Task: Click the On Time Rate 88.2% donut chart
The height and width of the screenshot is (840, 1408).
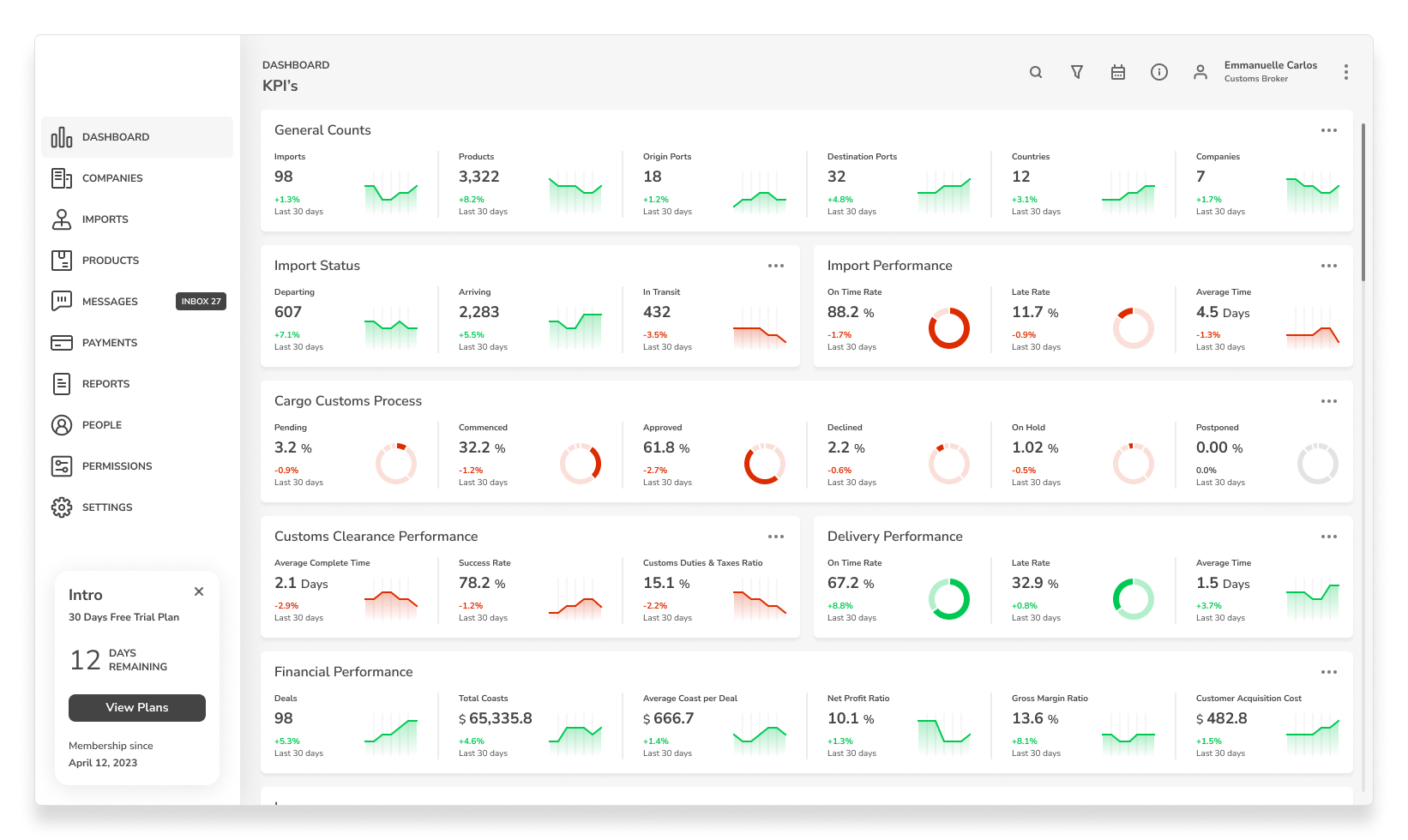Action: tap(949, 328)
